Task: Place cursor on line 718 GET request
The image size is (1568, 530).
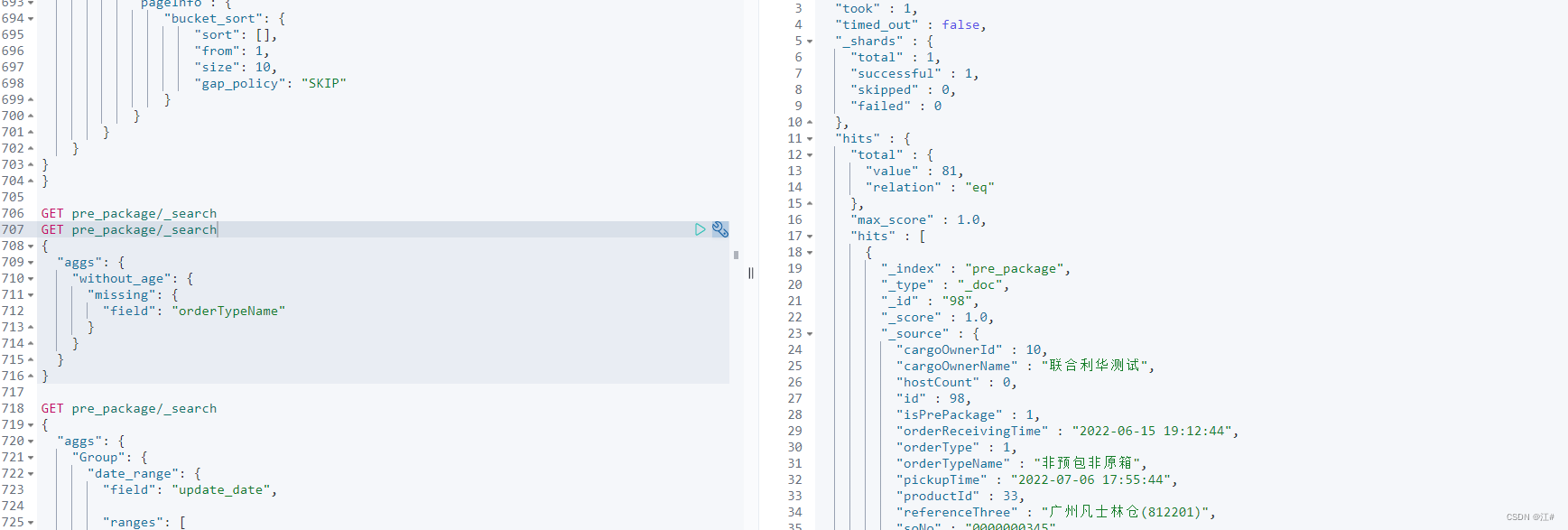Action: tap(129, 408)
